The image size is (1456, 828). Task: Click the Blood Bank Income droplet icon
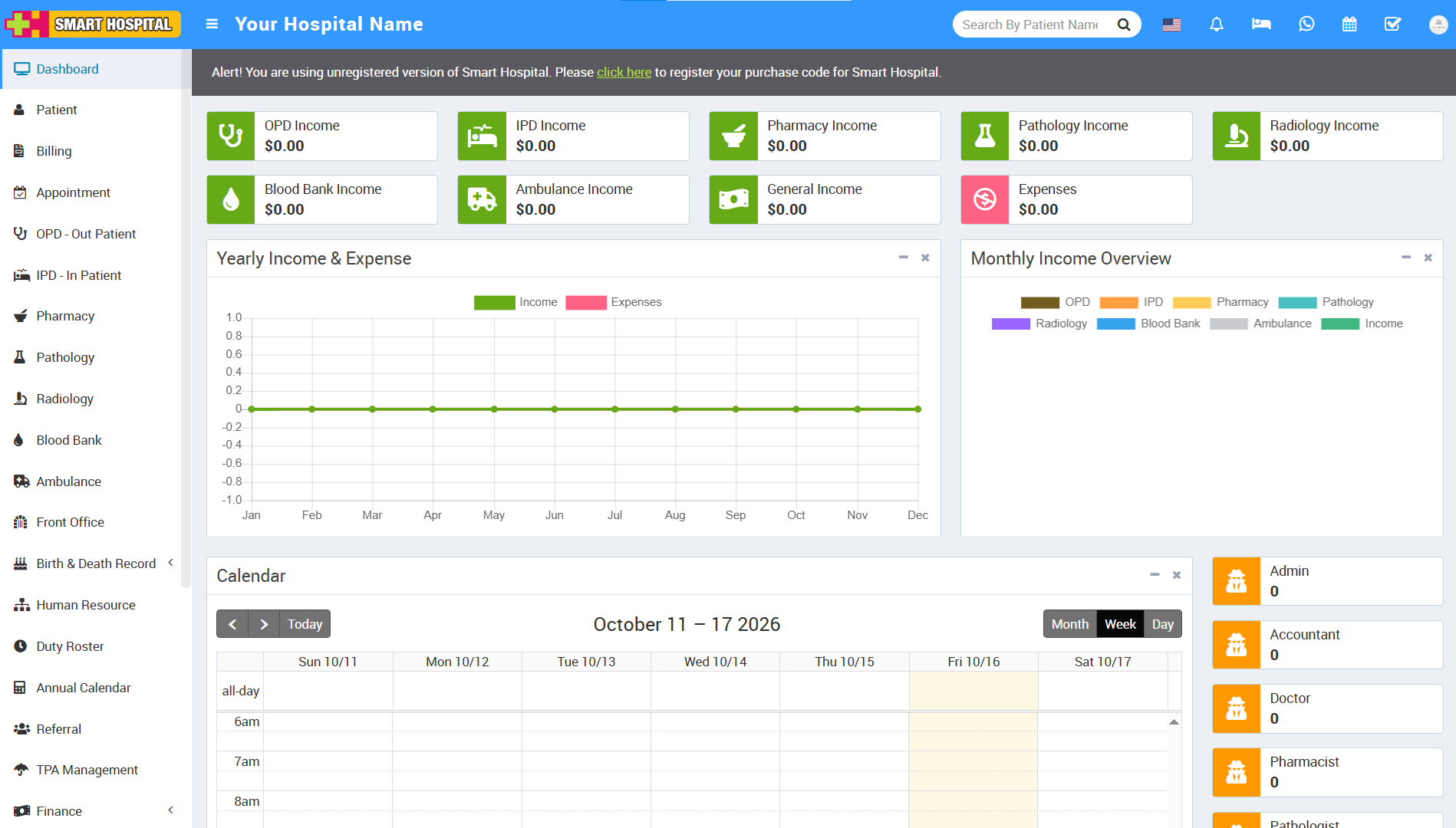point(231,199)
